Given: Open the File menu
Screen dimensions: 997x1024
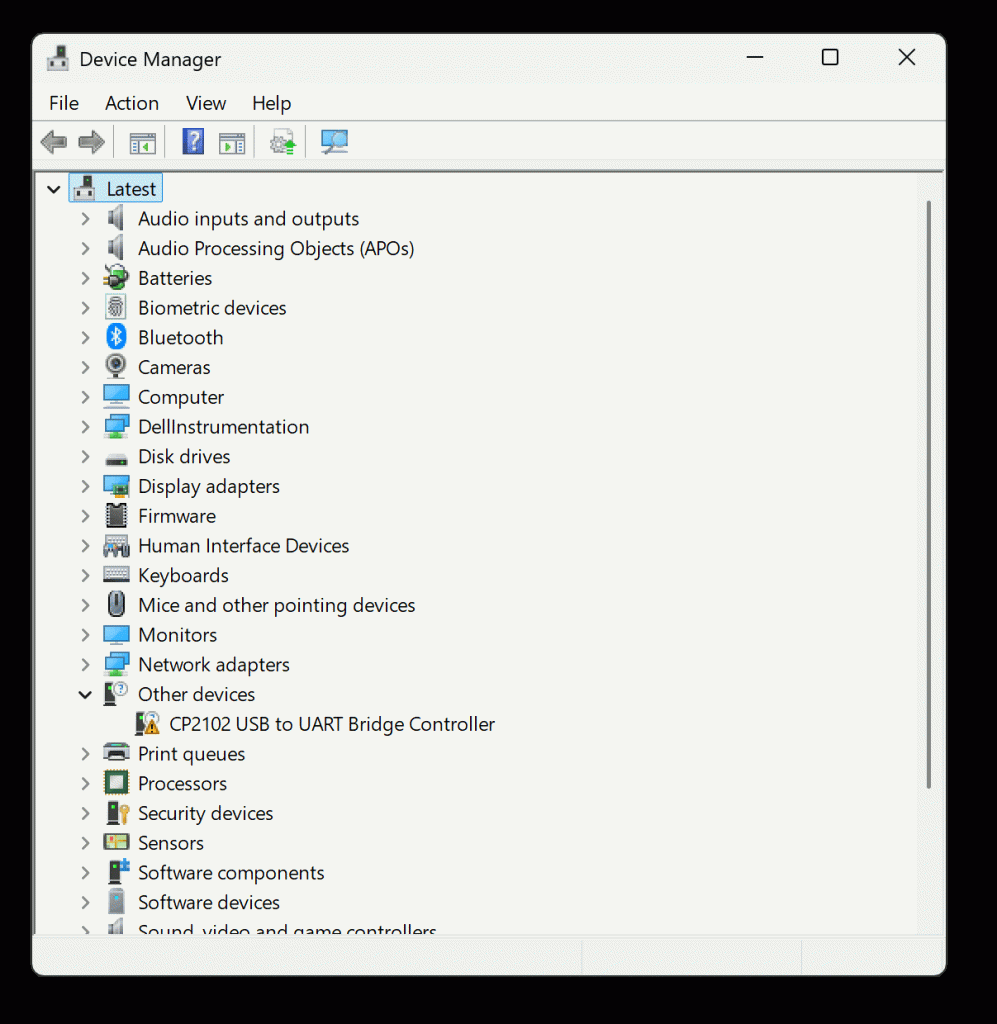Looking at the screenshot, I should coord(64,103).
